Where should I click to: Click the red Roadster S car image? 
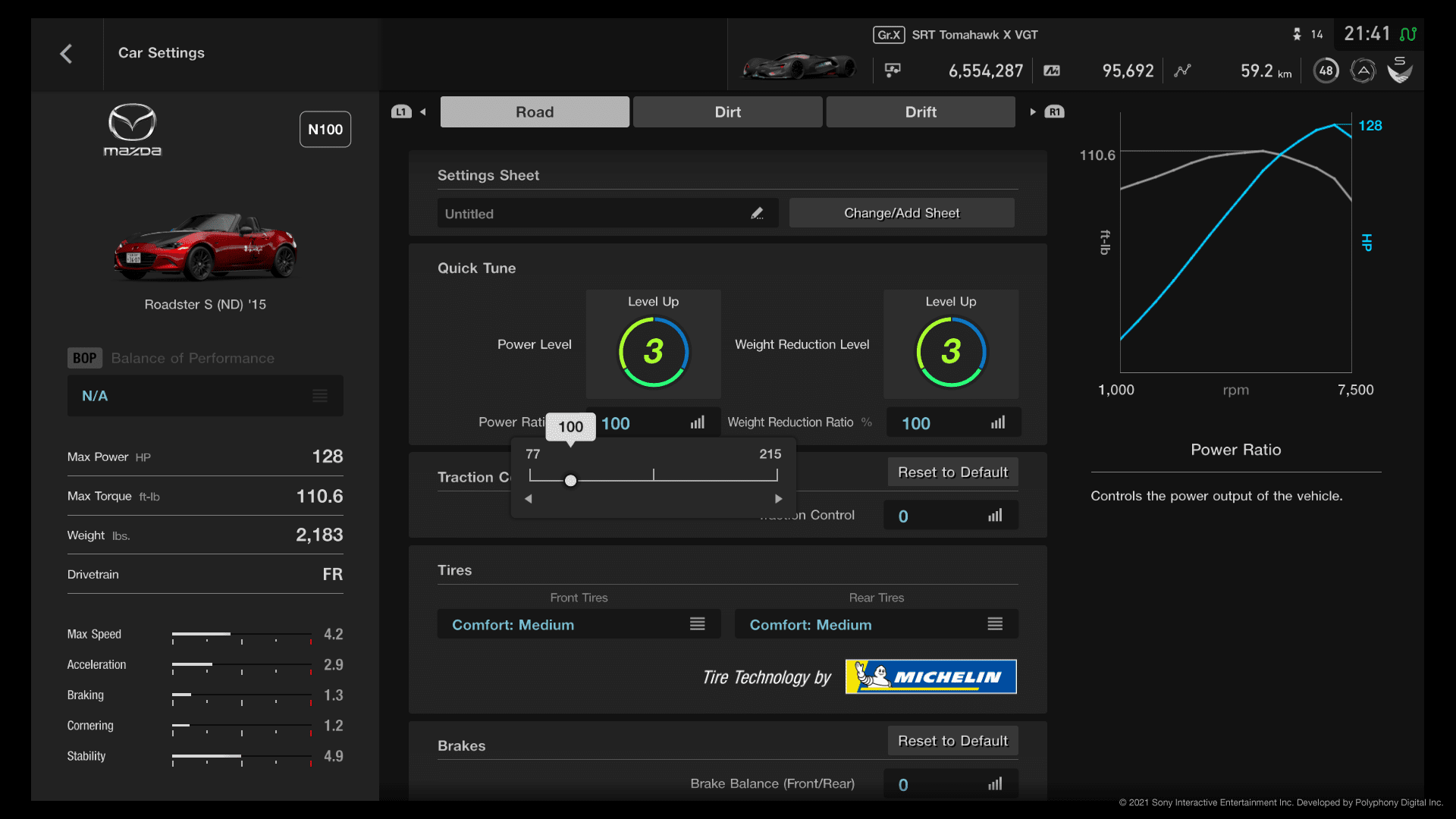point(205,246)
